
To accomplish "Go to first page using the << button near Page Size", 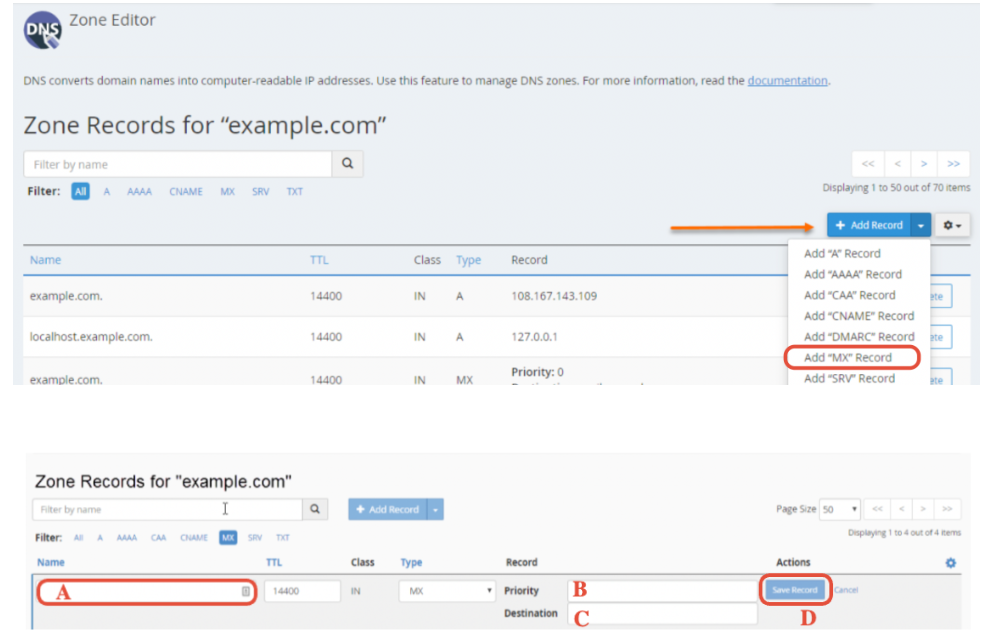I will coord(876,510).
